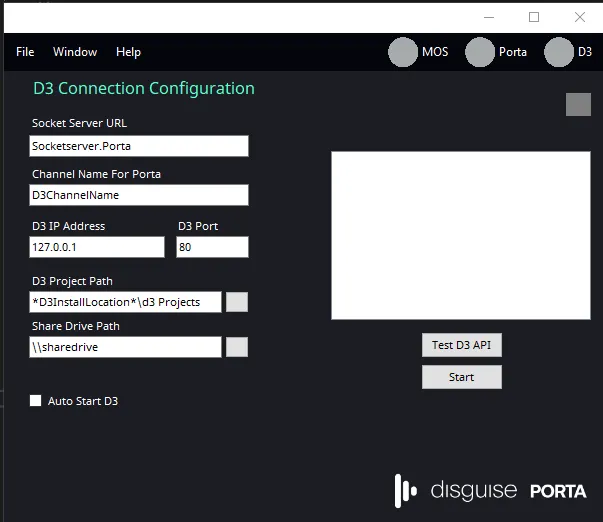The height and width of the screenshot is (522, 603).
Task: Click the D3 Port label
Action: [x=198, y=226]
